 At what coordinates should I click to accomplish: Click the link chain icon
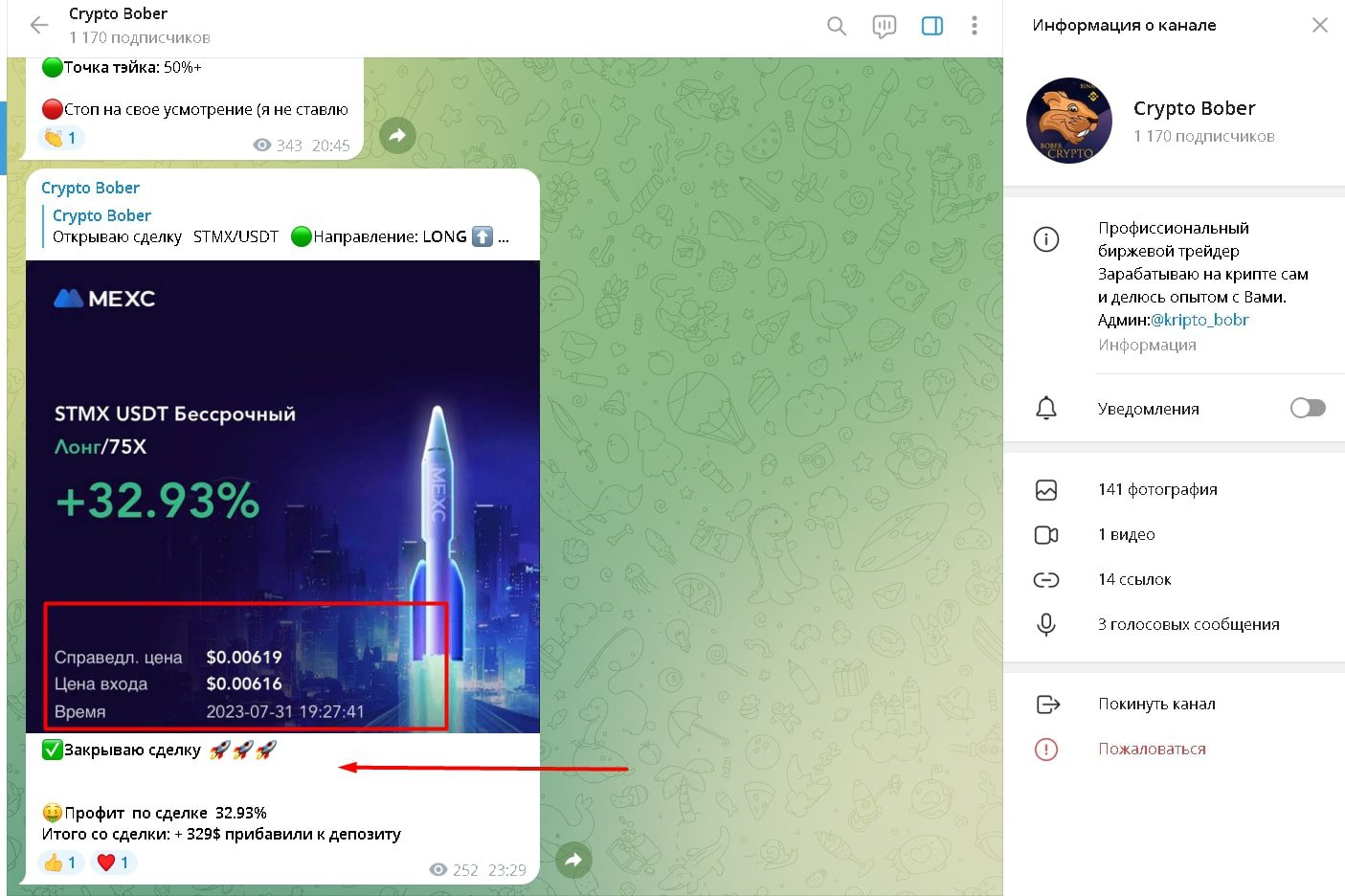1046,580
